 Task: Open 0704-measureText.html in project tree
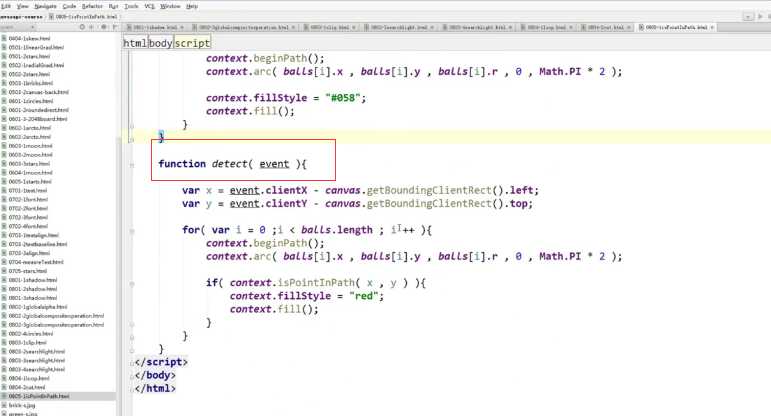36,262
